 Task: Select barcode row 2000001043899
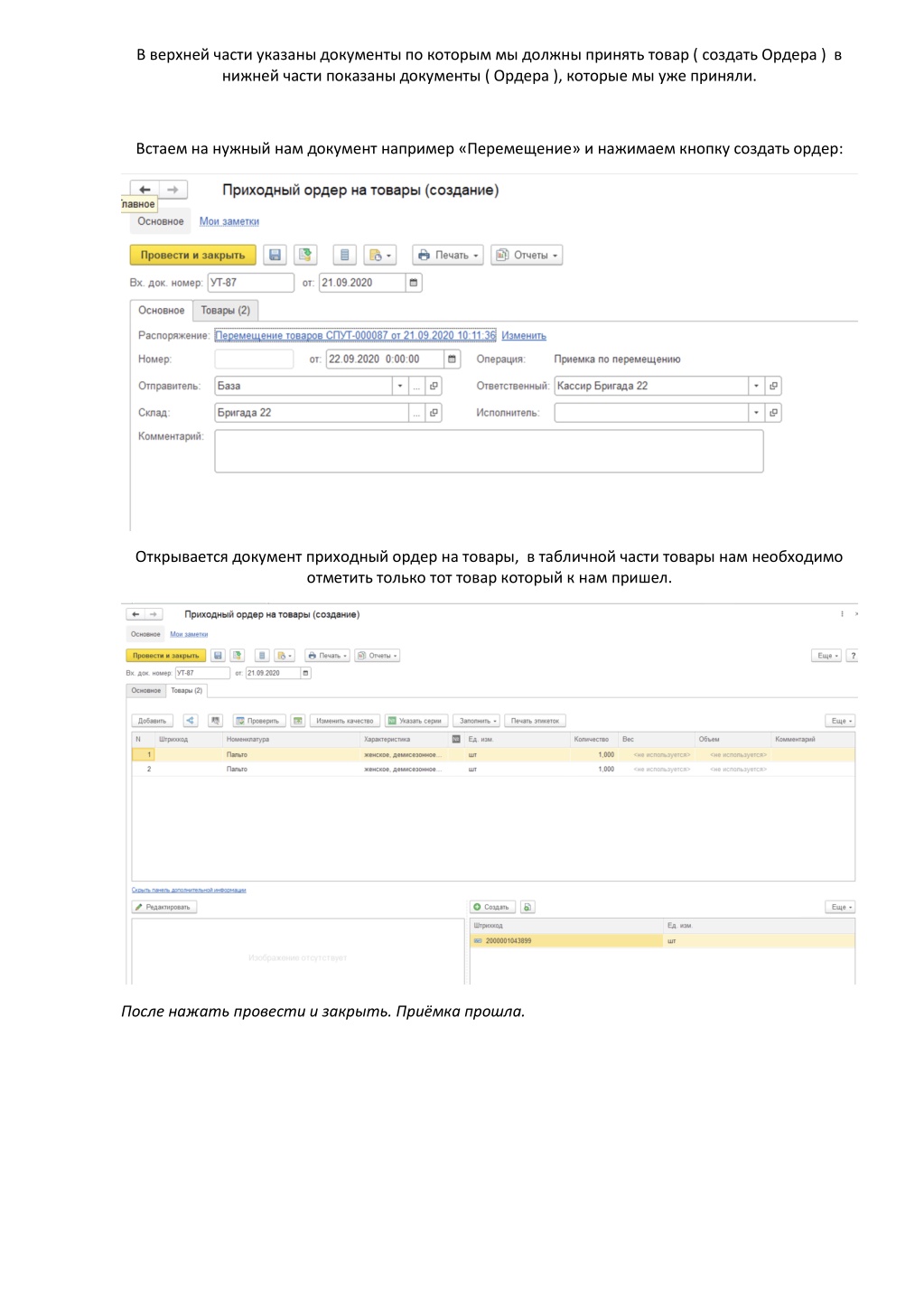tap(662, 941)
